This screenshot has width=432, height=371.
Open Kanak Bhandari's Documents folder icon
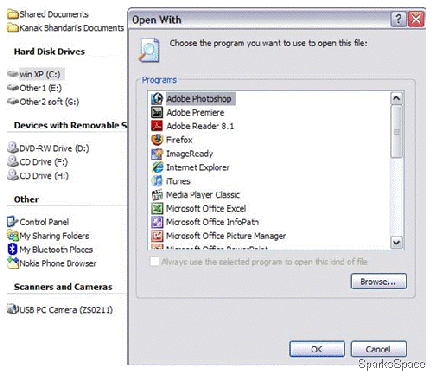[x=13, y=28]
